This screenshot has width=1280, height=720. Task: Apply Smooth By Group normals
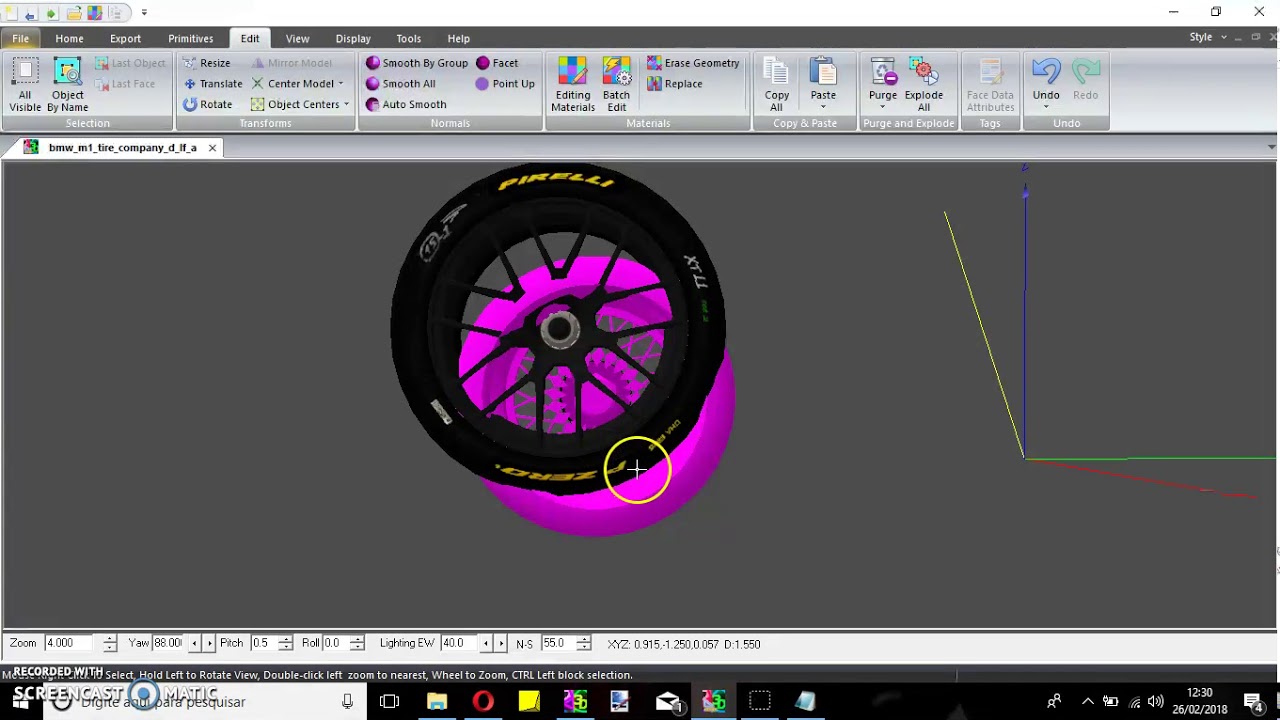[x=417, y=63]
